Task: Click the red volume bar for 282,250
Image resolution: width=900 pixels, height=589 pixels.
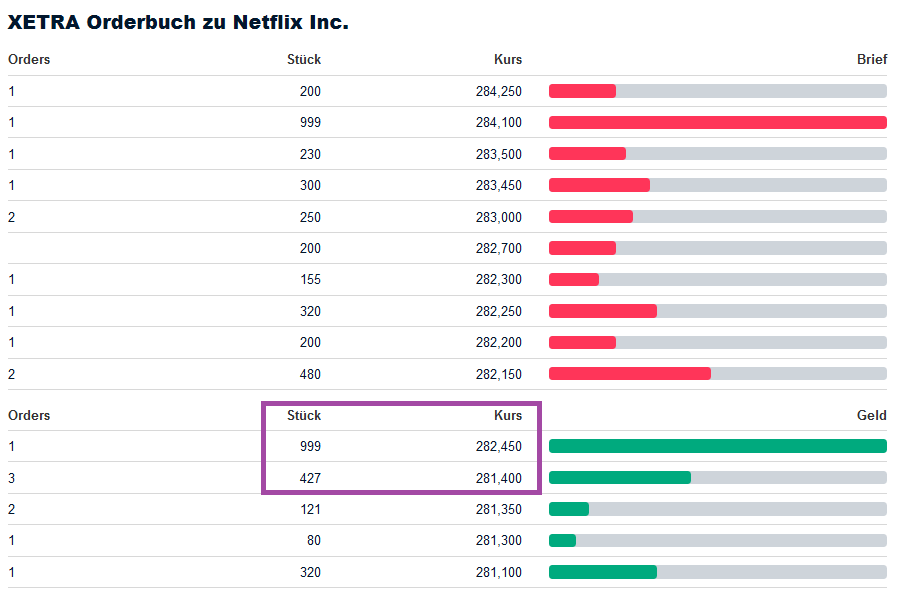Action: tap(603, 311)
